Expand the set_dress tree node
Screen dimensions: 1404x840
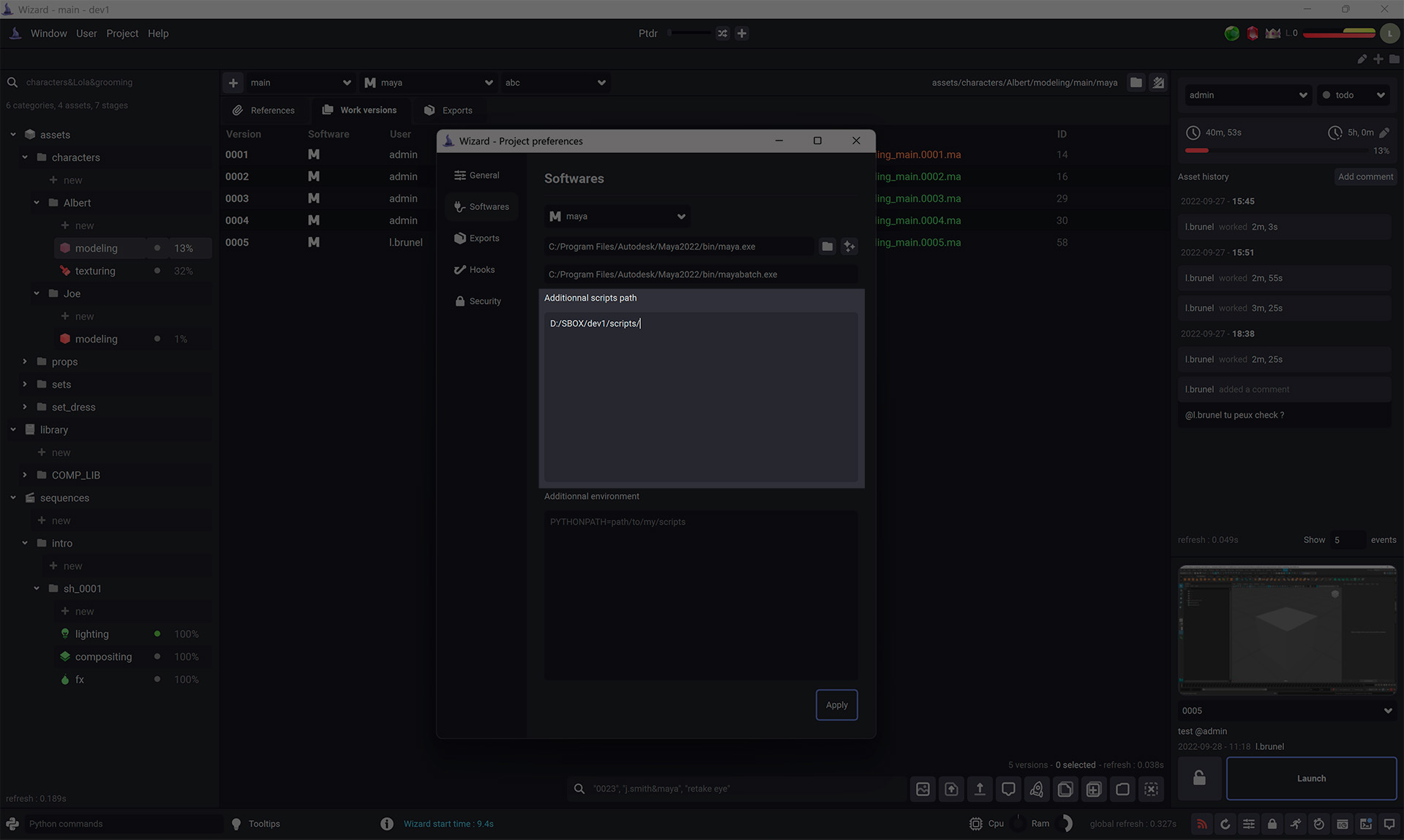[x=25, y=407]
